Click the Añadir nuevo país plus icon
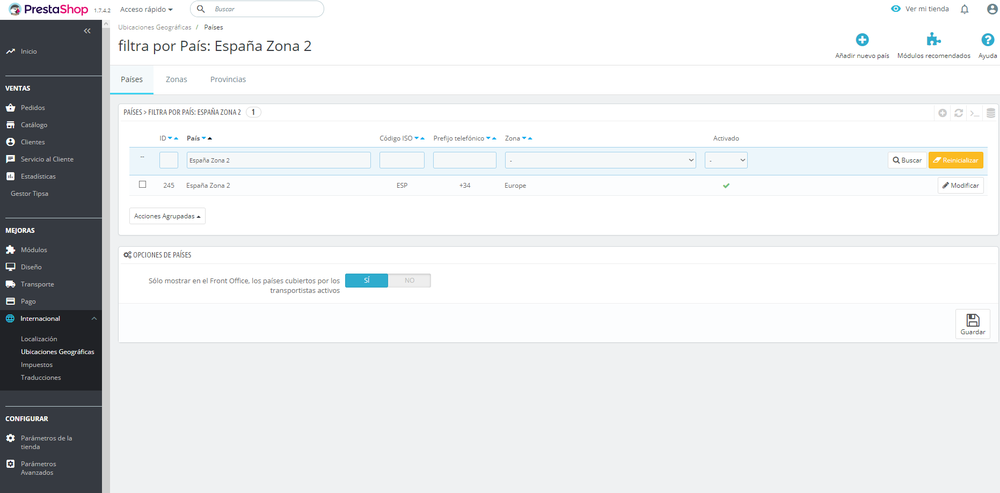 click(x=862, y=40)
